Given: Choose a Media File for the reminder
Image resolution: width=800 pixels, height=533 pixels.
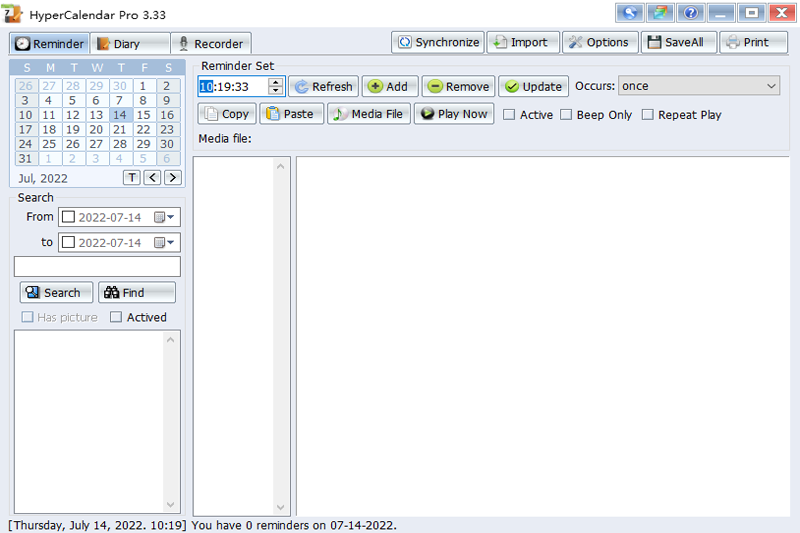Looking at the screenshot, I should pos(369,114).
